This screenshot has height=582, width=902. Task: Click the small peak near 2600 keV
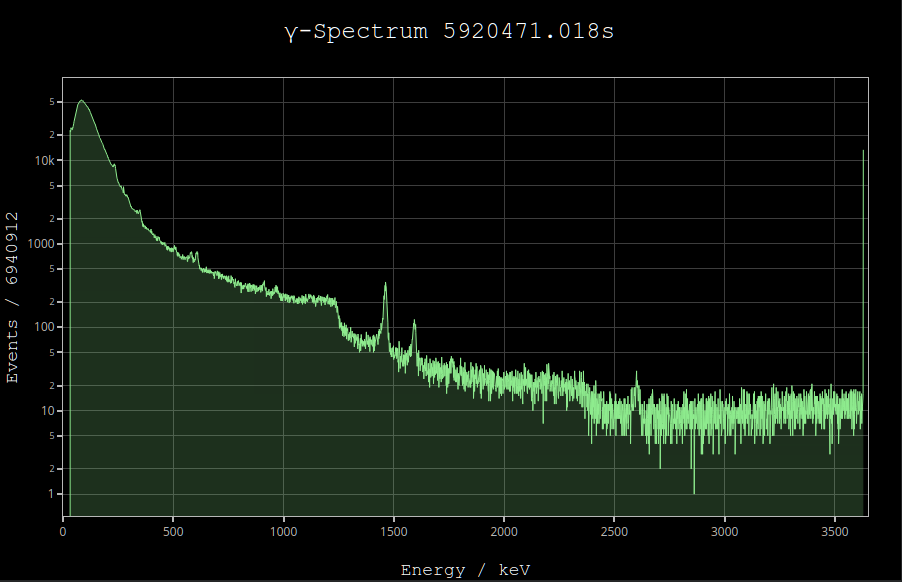click(636, 377)
